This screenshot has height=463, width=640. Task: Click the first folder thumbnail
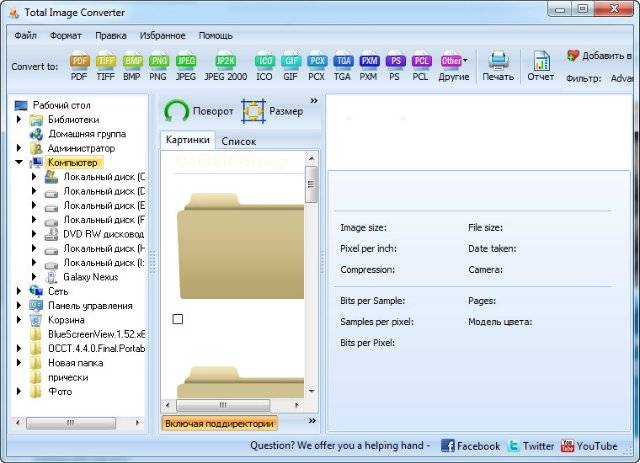pyautogui.click(x=241, y=246)
